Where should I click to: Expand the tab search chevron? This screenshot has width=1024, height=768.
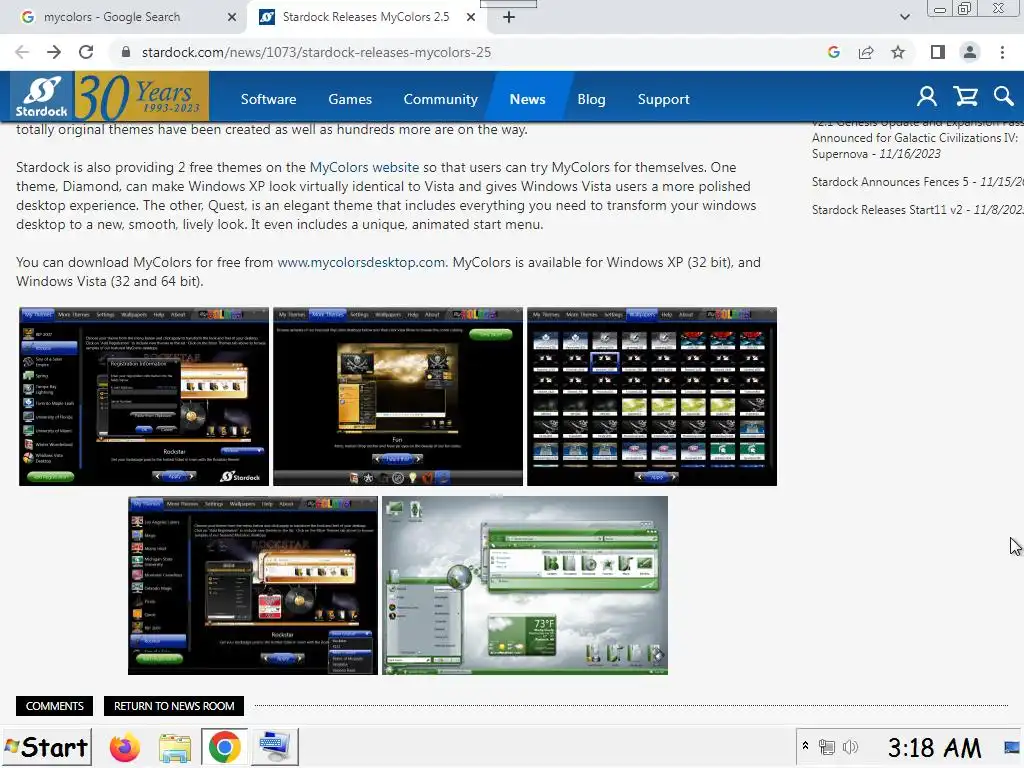click(904, 17)
